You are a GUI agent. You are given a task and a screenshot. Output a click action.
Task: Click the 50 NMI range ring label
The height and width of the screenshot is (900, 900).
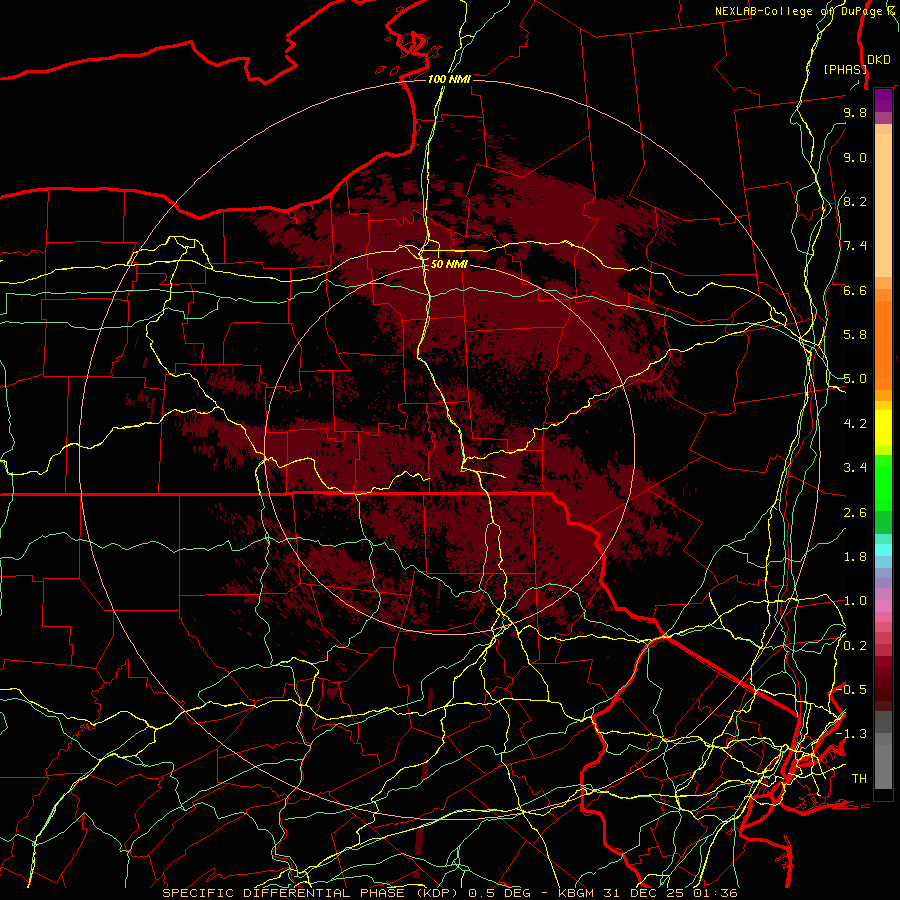coord(449,264)
